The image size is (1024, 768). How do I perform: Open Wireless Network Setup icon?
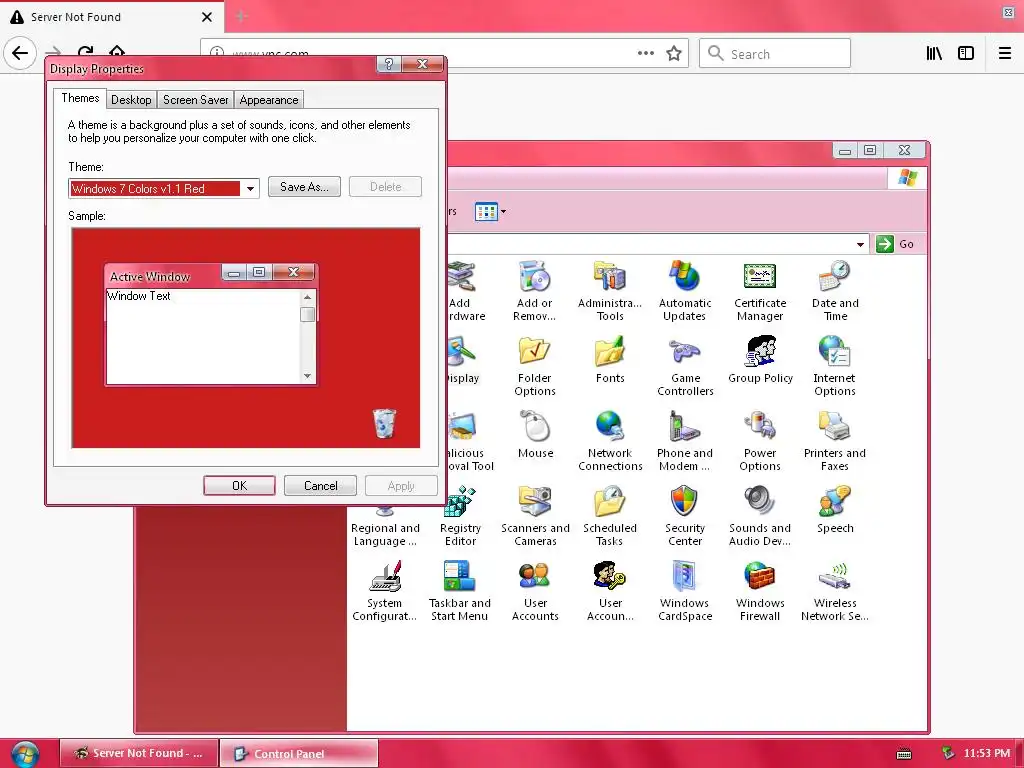click(x=835, y=591)
